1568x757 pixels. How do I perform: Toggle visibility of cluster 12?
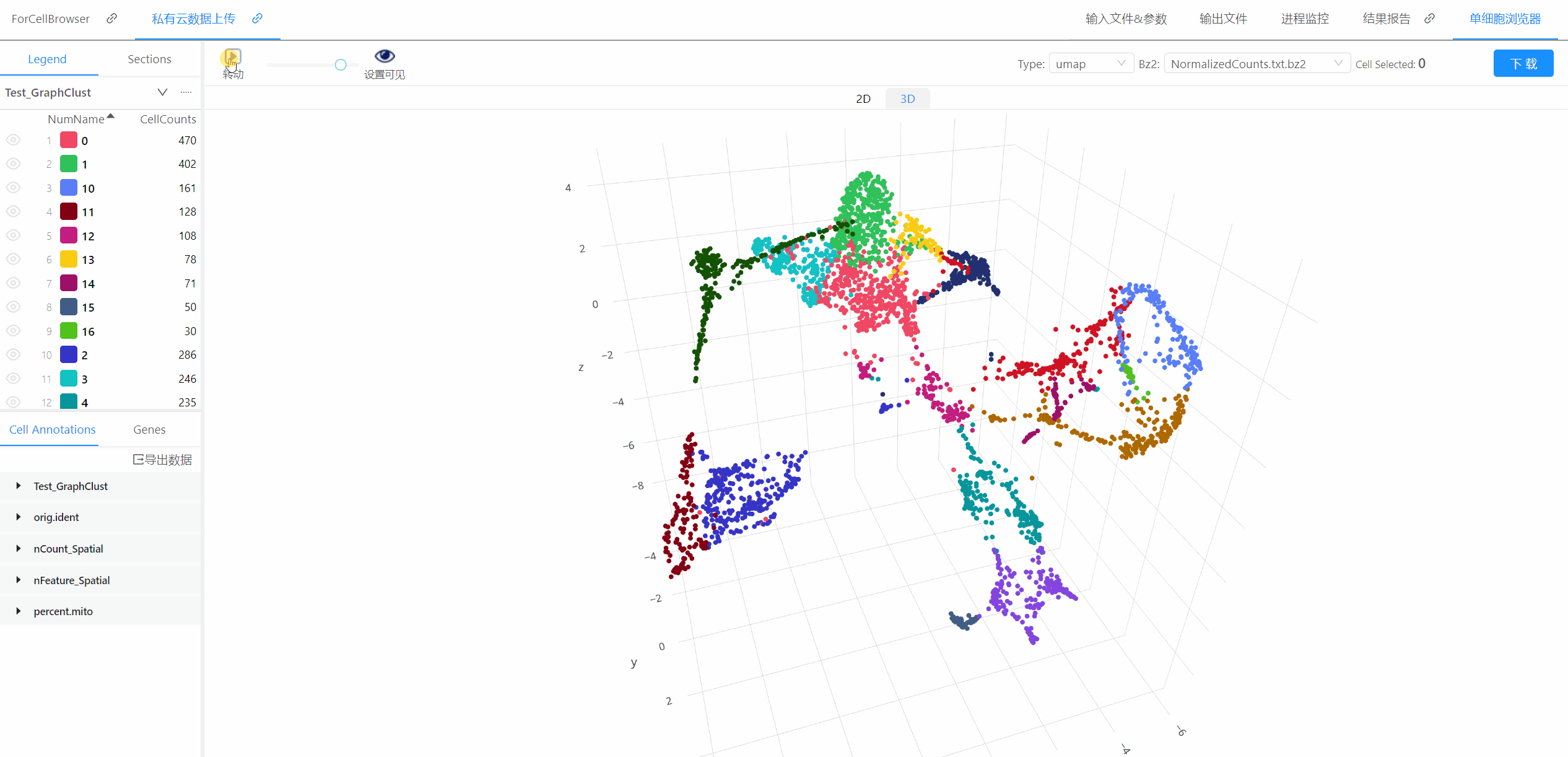pos(14,236)
